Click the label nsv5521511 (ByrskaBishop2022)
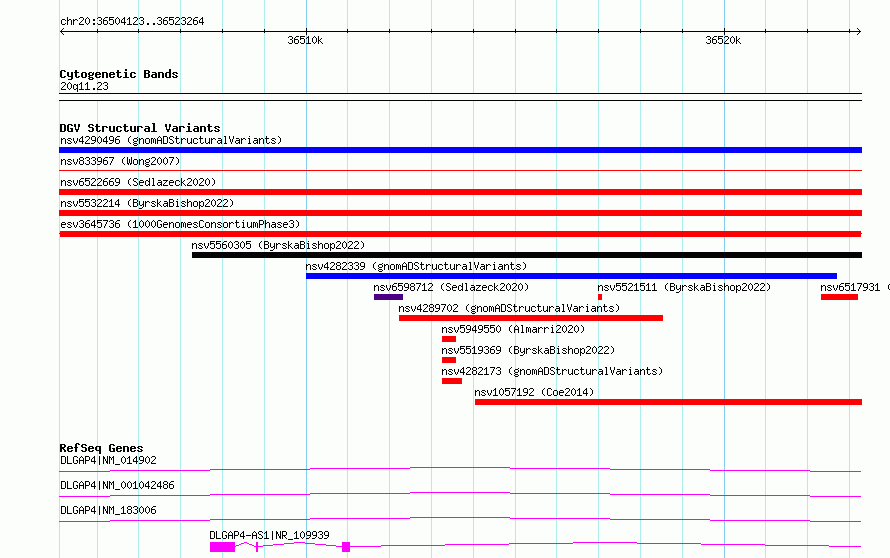The height and width of the screenshot is (558, 890). pos(685,287)
